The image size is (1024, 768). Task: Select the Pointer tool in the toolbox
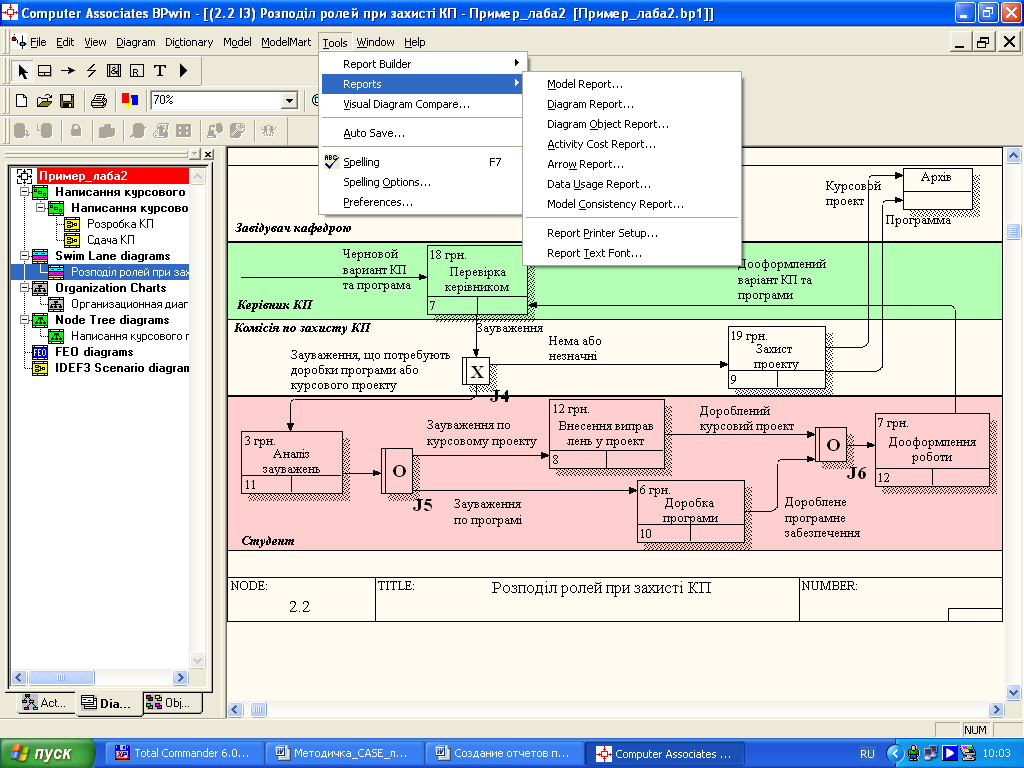pyautogui.click(x=23, y=71)
